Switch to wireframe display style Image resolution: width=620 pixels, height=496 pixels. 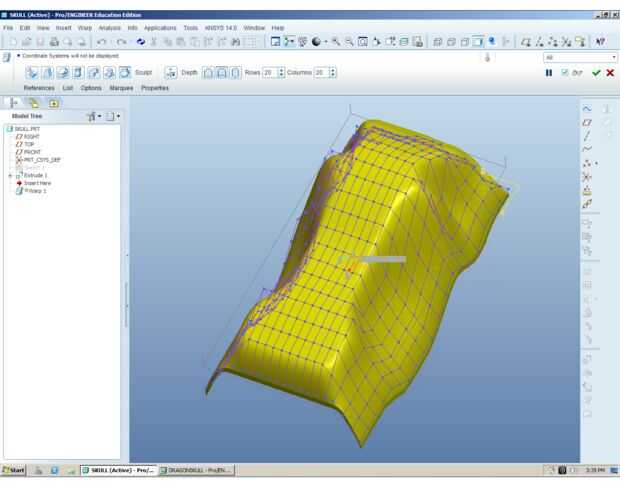[x=438, y=41]
